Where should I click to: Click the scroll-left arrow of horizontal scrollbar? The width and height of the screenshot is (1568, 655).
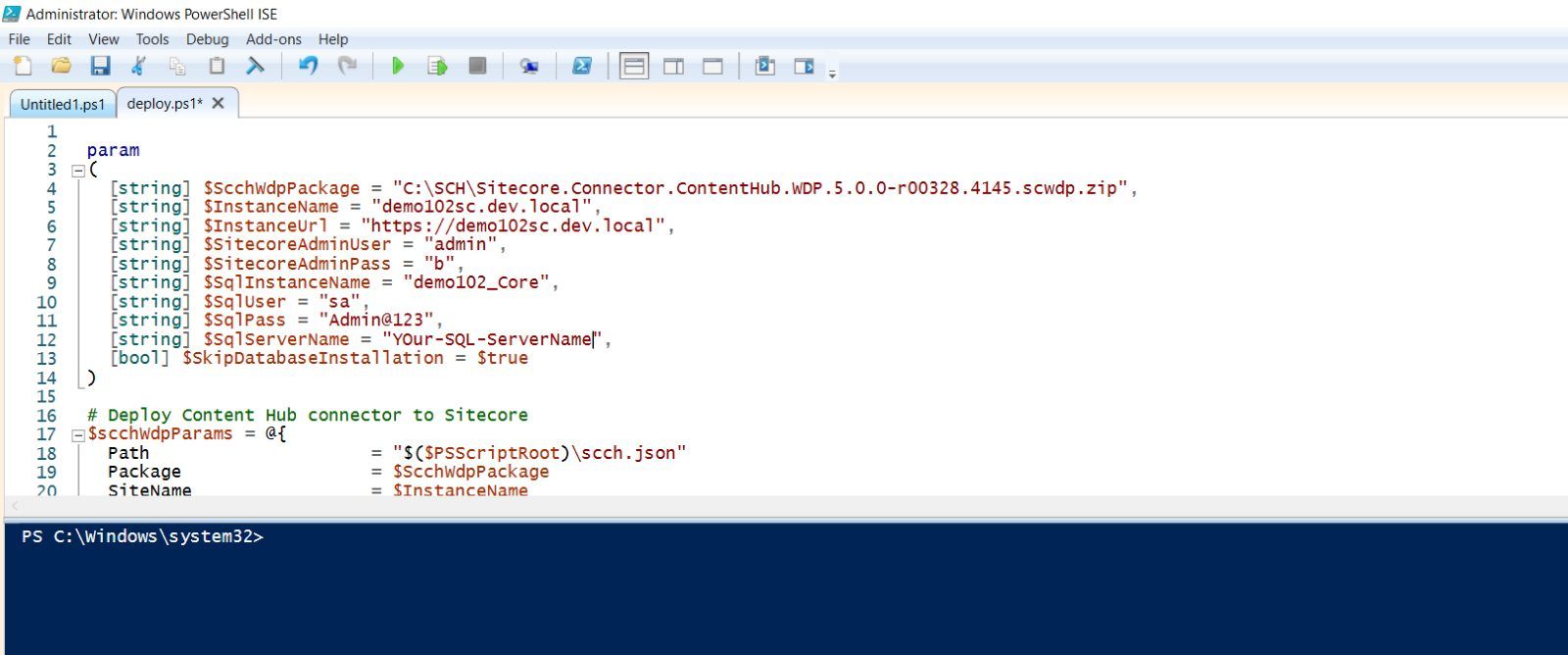point(15,506)
